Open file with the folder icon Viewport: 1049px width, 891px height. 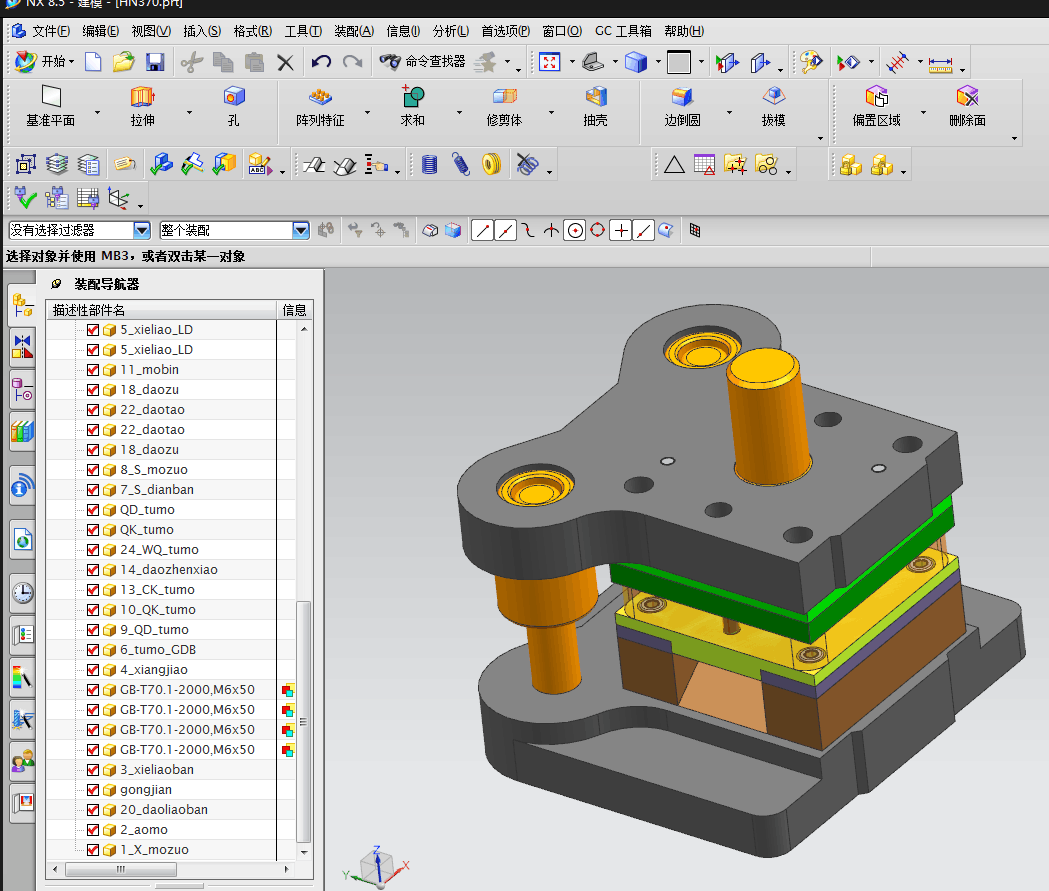123,62
